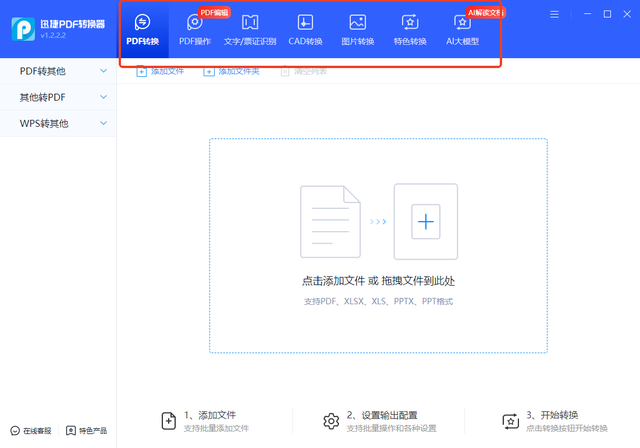Click 添加文件夹 toolbar button
Viewport: 640px width, 448px height.
(231, 71)
